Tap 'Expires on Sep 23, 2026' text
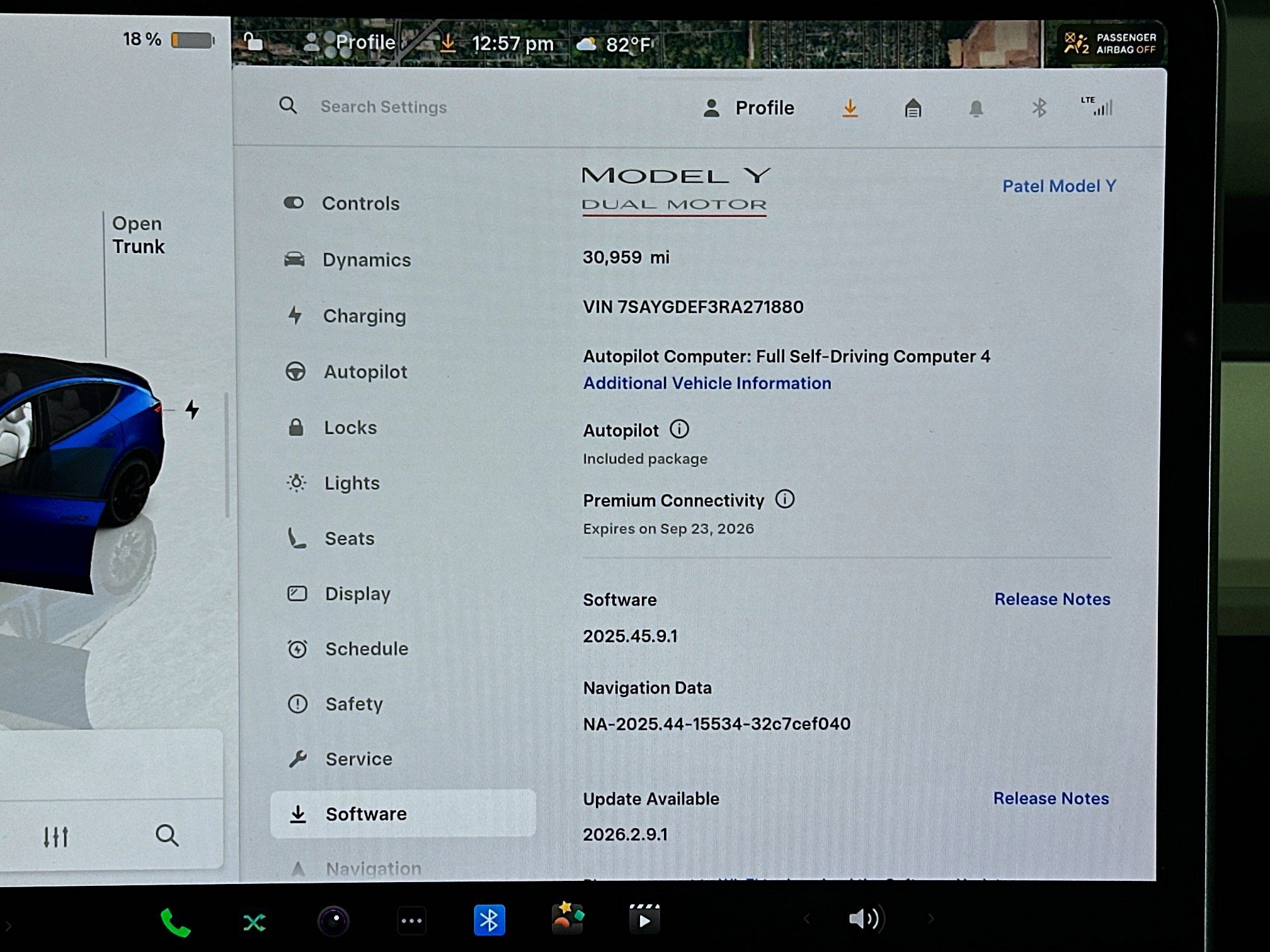This screenshot has width=1270, height=952. [x=668, y=528]
